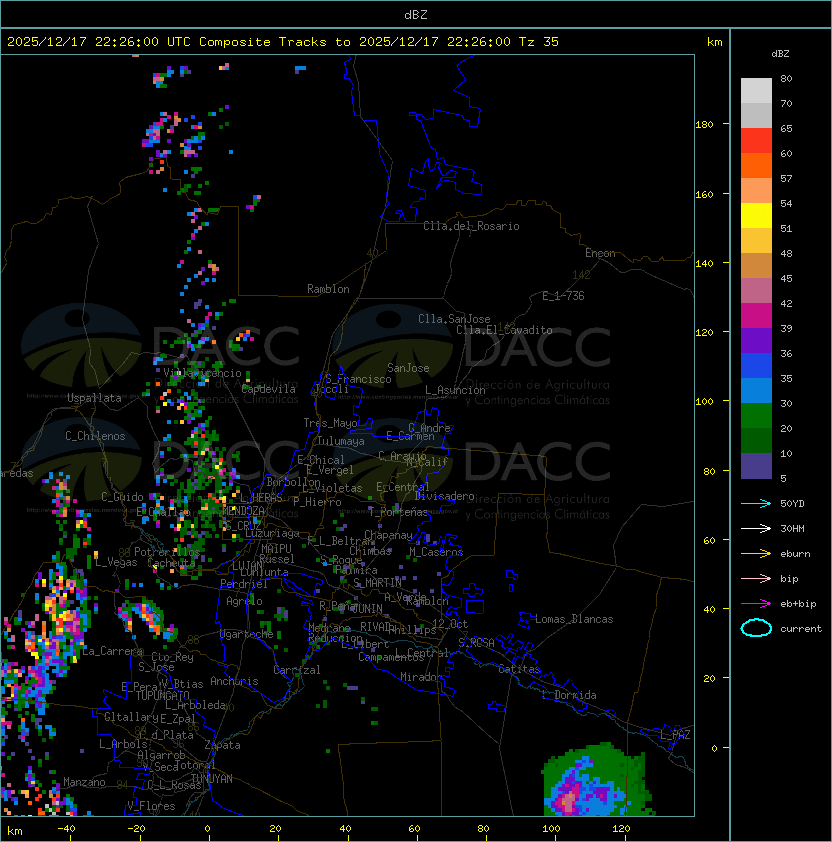Click the '-40' tick on horizontal axis

(66, 829)
